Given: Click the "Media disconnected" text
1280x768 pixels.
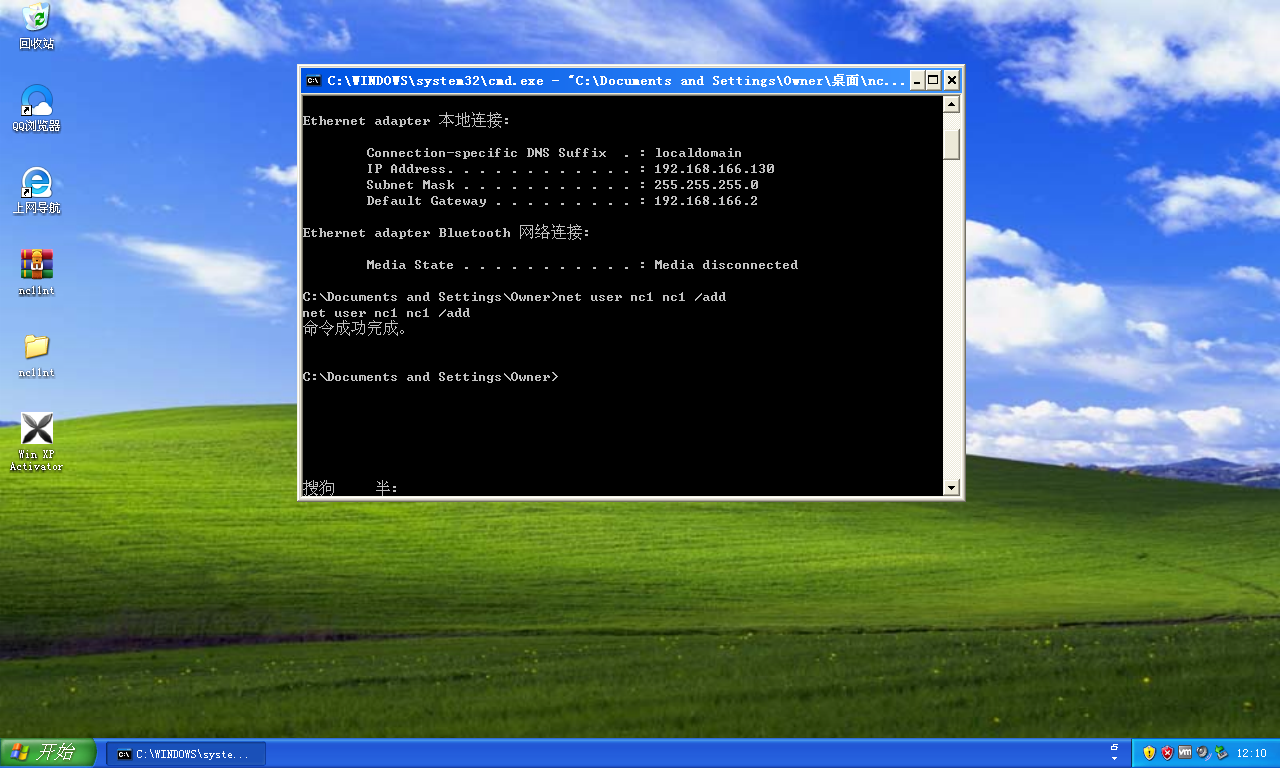Looking at the screenshot, I should click(726, 265).
